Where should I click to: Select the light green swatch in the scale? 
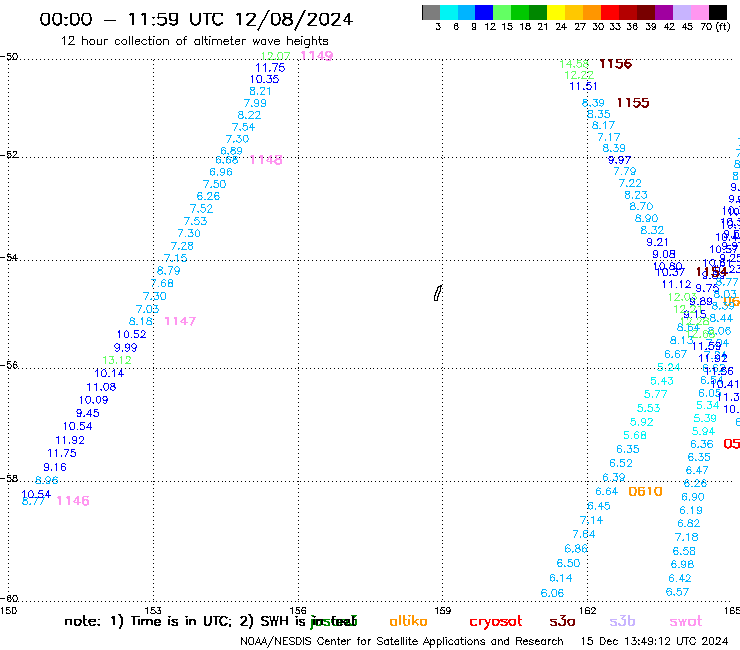pyautogui.click(x=502, y=12)
